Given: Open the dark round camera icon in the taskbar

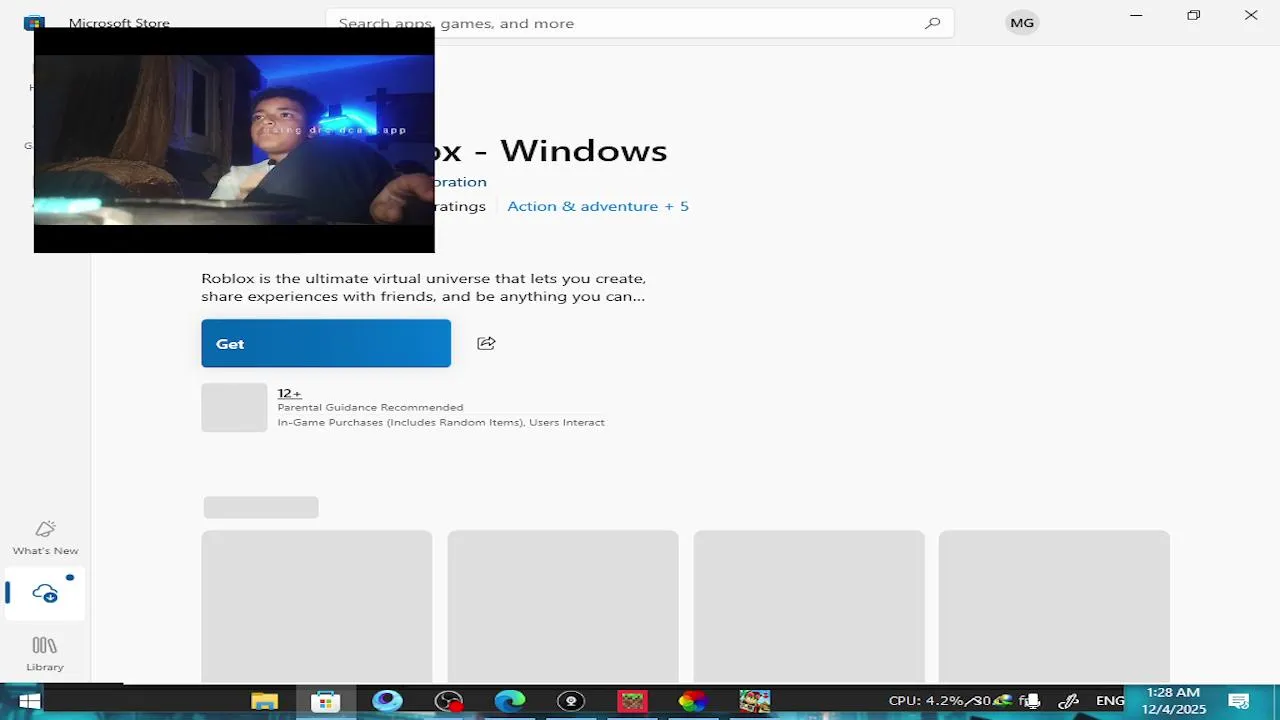Looking at the screenshot, I should point(570,701).
